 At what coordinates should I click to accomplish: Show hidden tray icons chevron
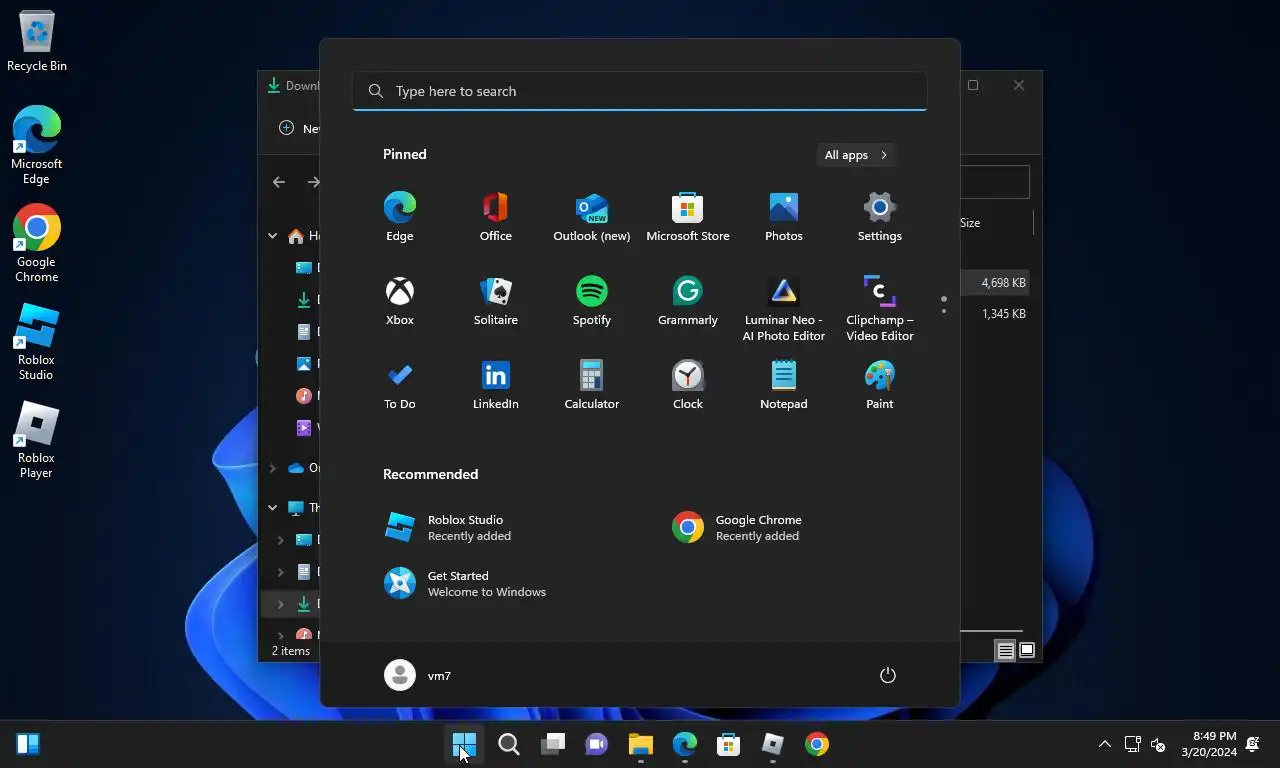[1104, 744]
